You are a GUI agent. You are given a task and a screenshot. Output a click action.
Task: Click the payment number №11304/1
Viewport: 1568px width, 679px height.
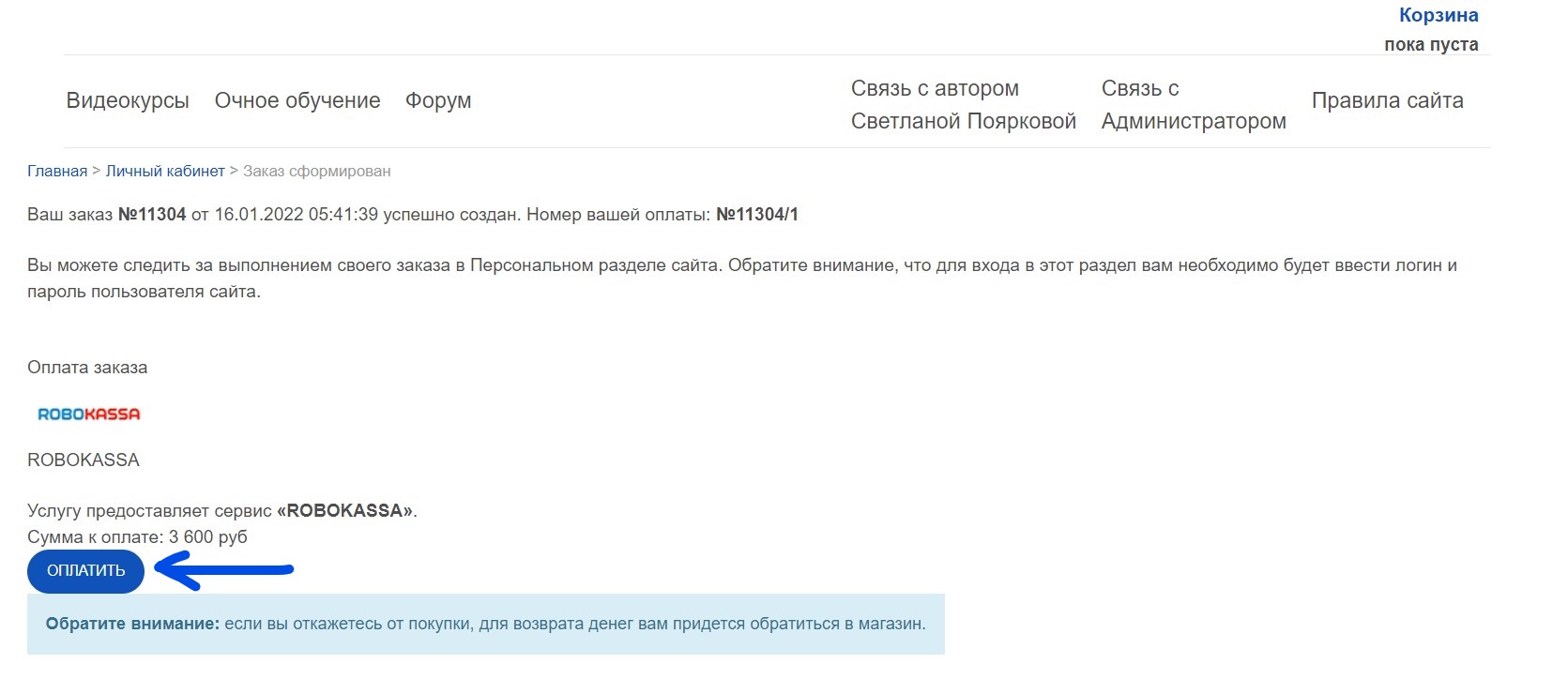pos(757,215)
